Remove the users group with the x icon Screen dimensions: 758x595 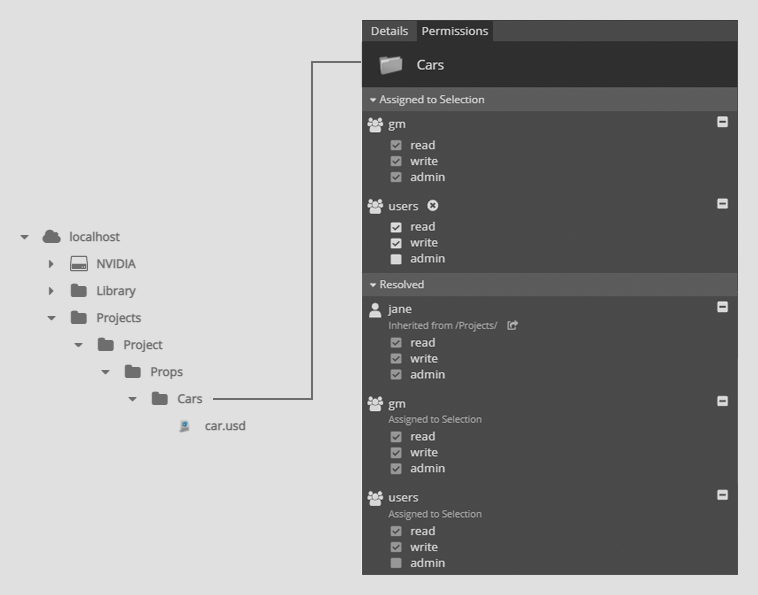(433, 206)
